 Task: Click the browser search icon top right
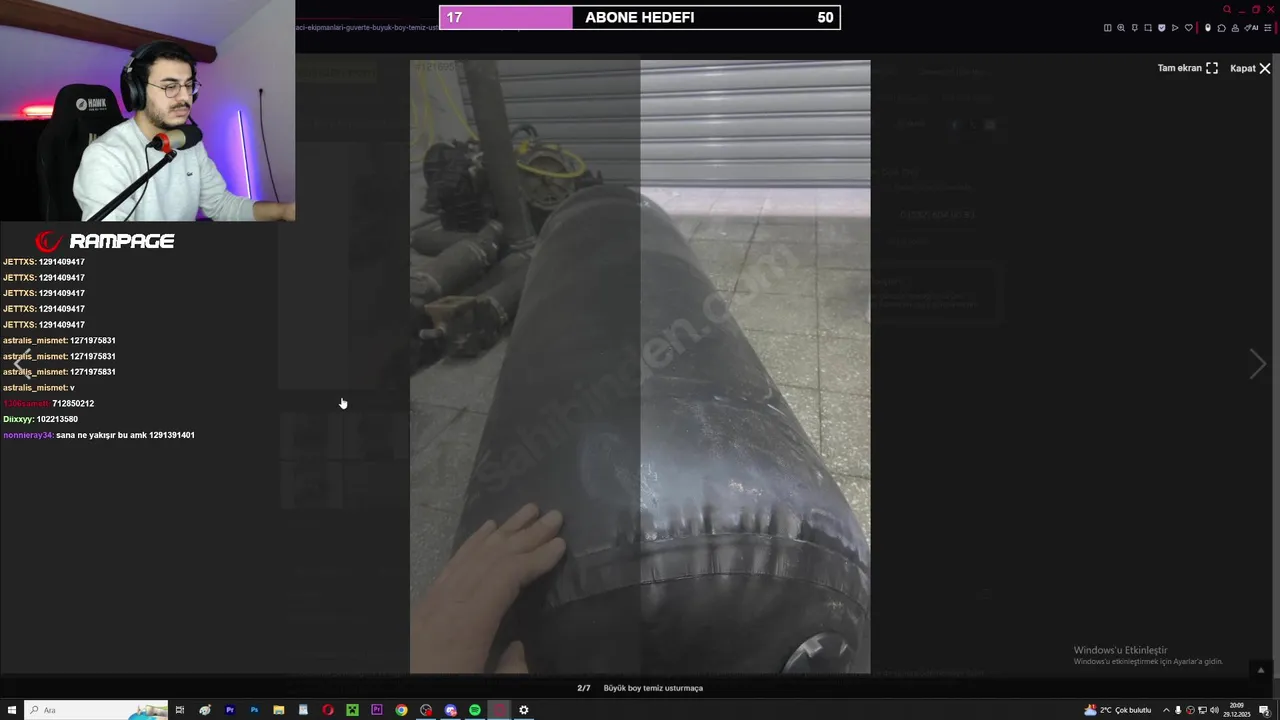(x=1227, y=9)
